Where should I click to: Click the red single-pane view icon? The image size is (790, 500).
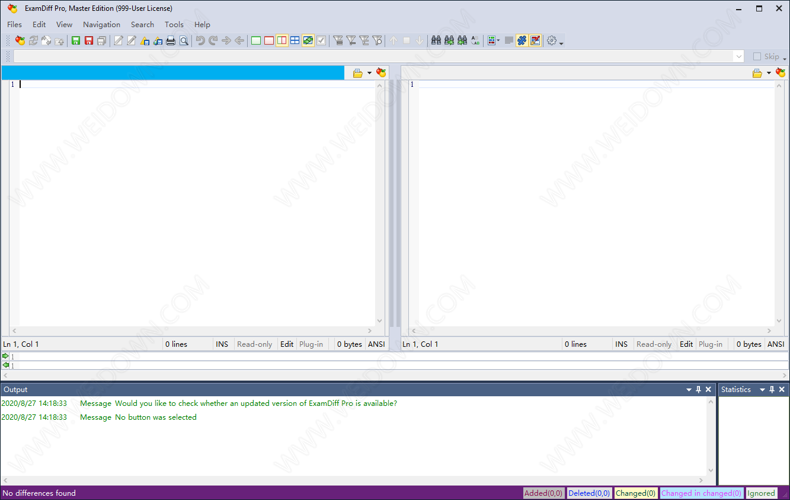(269, 41)
